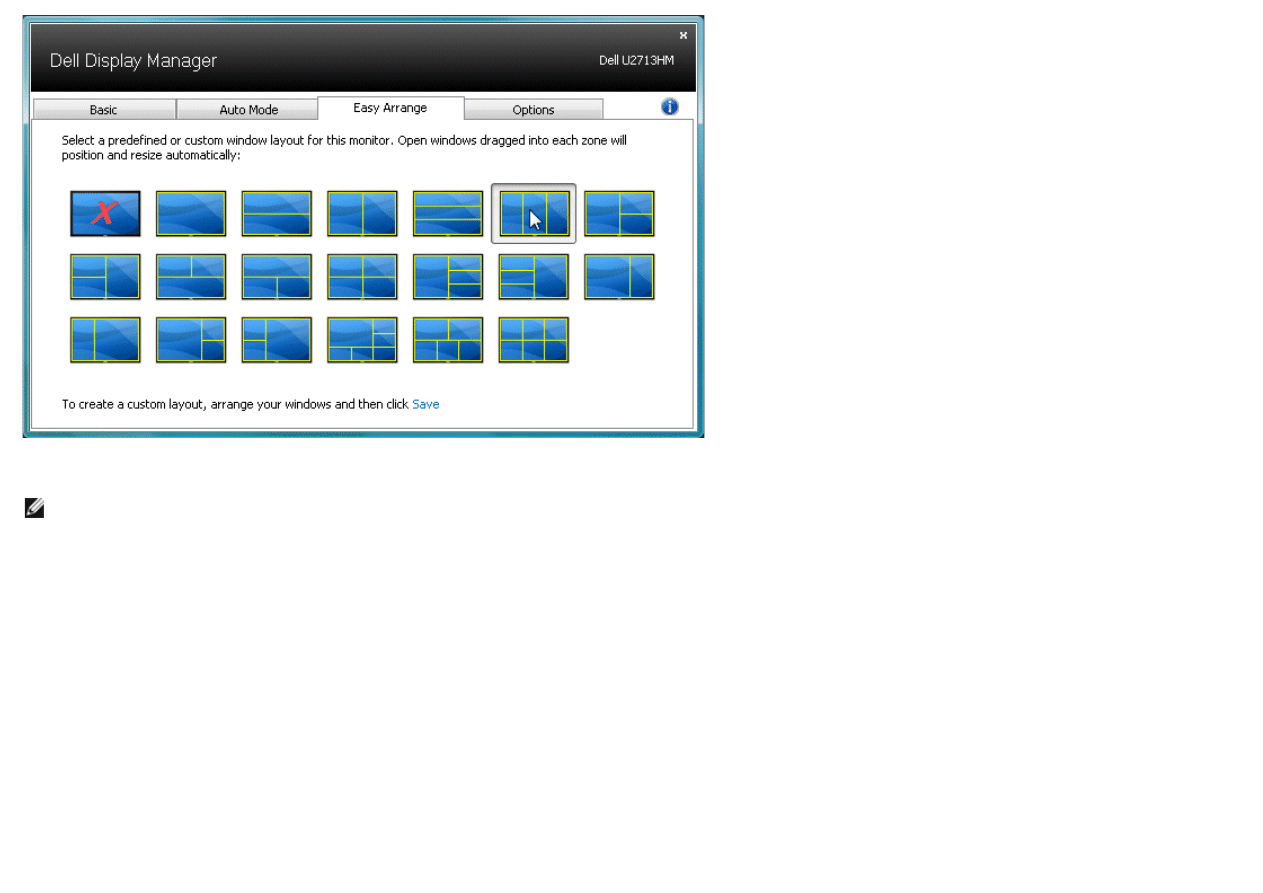1263x893 pixels.
Task: Go to the Options tab
Action: pos(533,110)
